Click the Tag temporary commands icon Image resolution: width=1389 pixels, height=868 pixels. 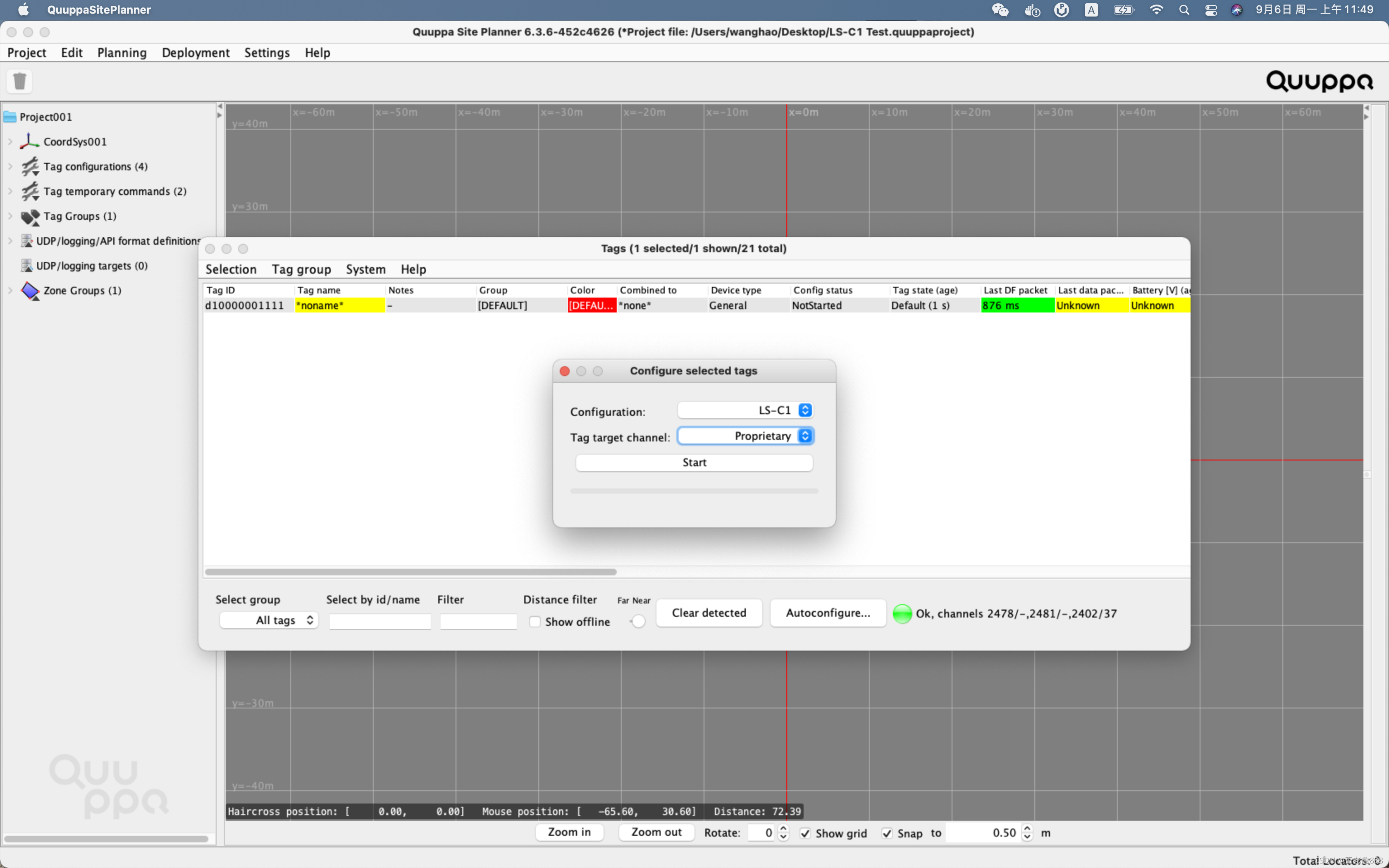(x=30, y=191)
